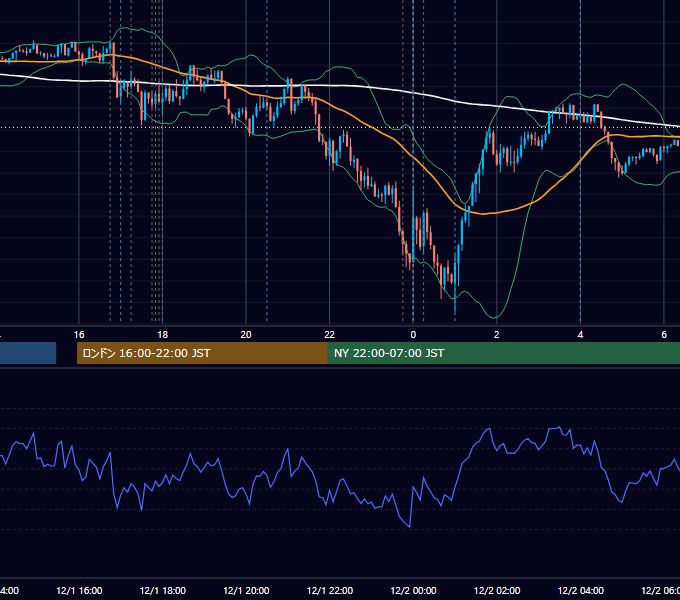Click the 12/1 16:00 label on indicator axis

pos(79,590)
